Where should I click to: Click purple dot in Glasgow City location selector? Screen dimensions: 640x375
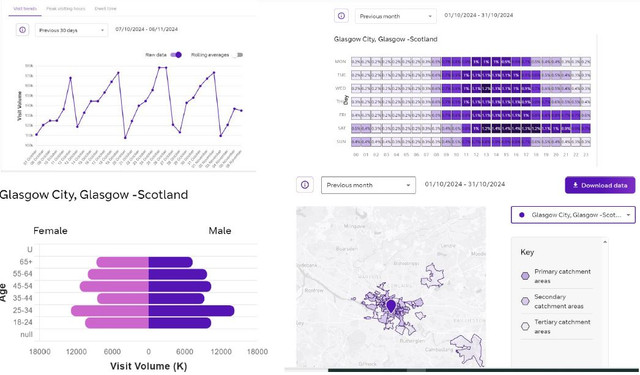coord(522,215)
